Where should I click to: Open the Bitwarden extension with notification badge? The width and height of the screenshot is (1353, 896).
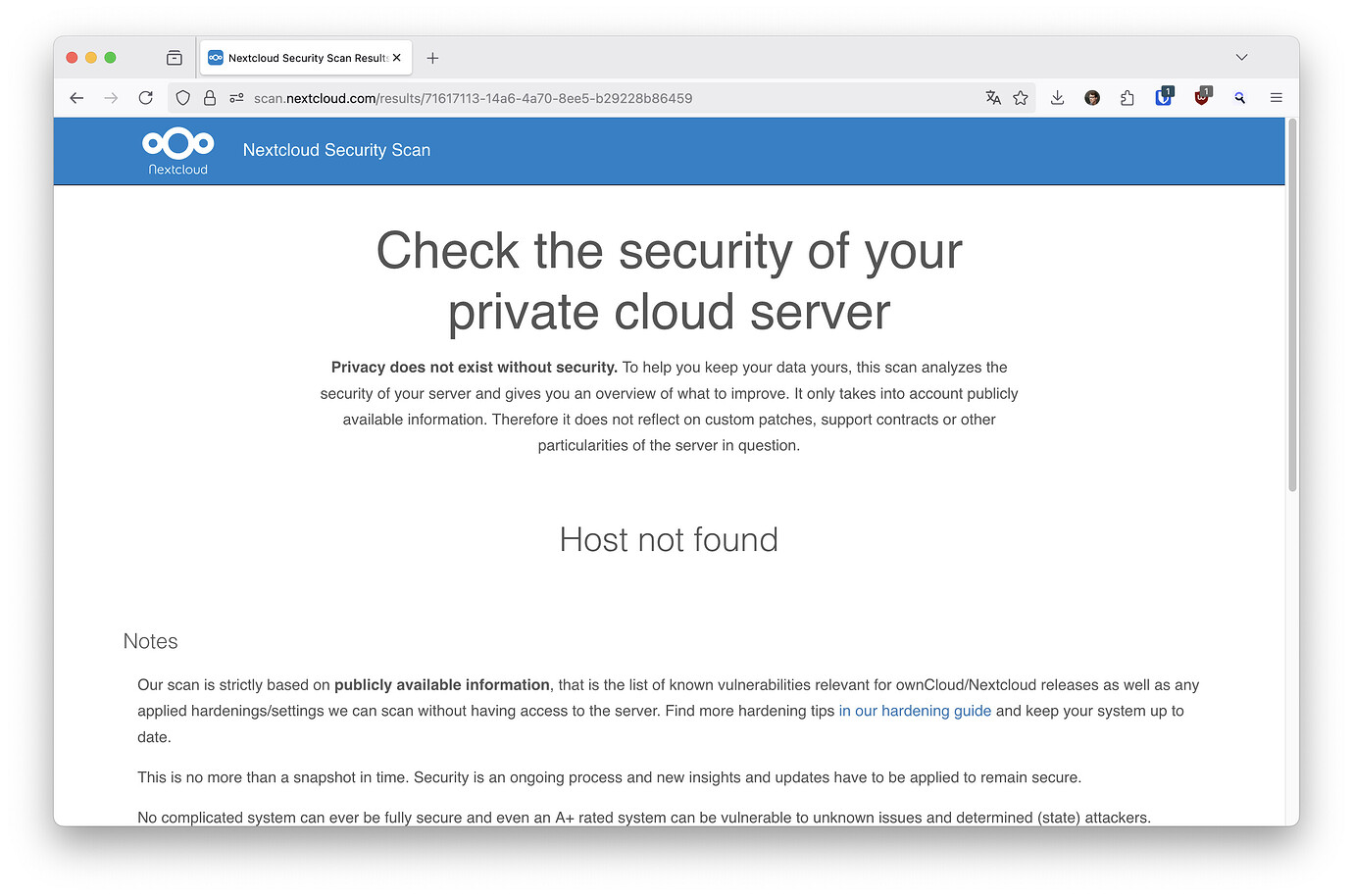pos(1163,97)
